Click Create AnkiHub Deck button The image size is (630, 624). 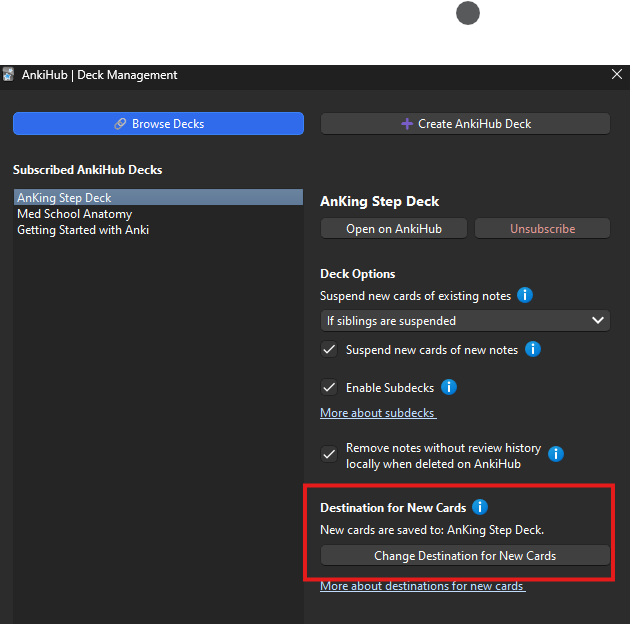click(x=465, y=123)
